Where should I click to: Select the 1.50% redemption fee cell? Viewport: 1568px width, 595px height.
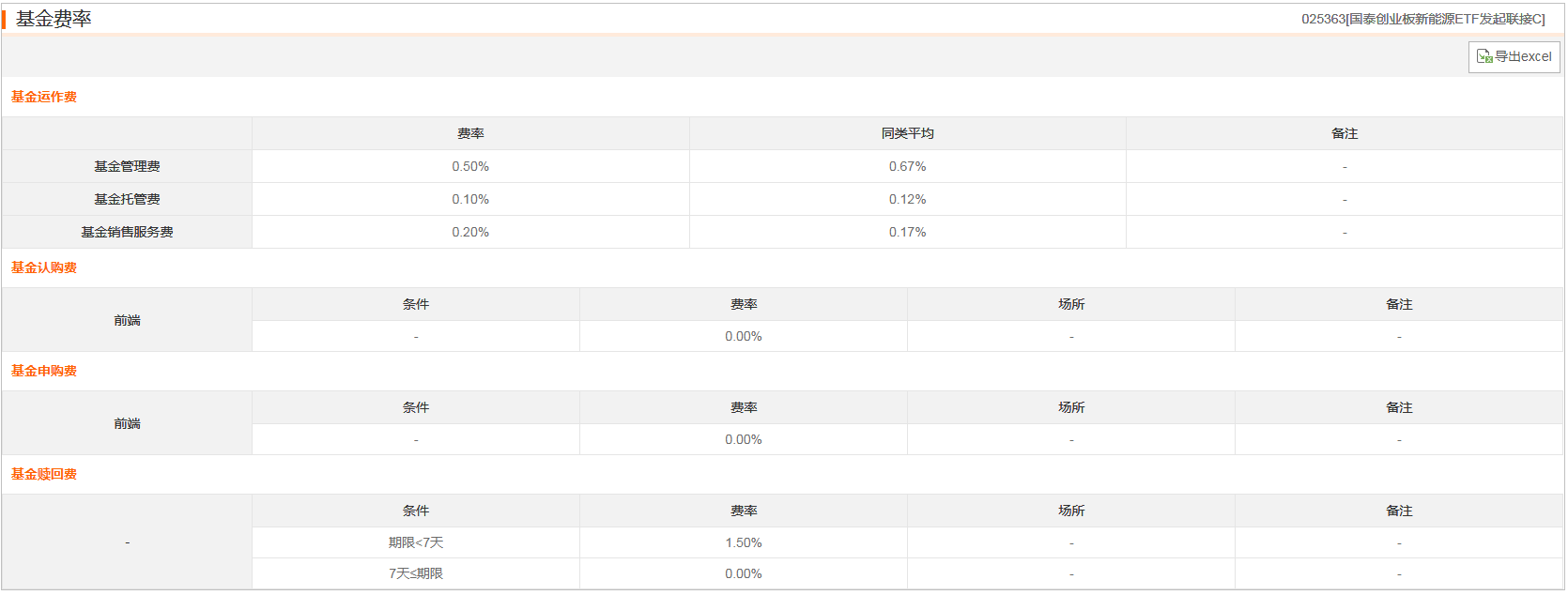[x=744, y=542]
